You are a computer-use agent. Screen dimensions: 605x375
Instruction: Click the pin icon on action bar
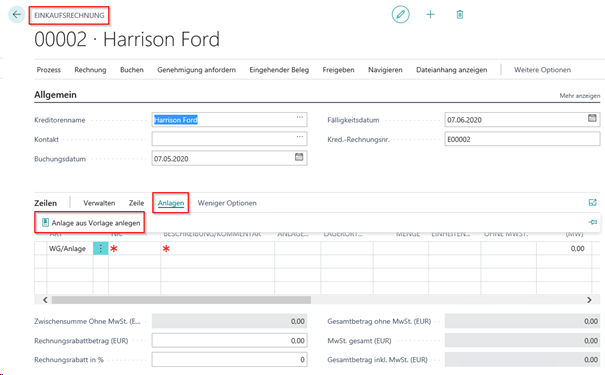click(593, 222)
